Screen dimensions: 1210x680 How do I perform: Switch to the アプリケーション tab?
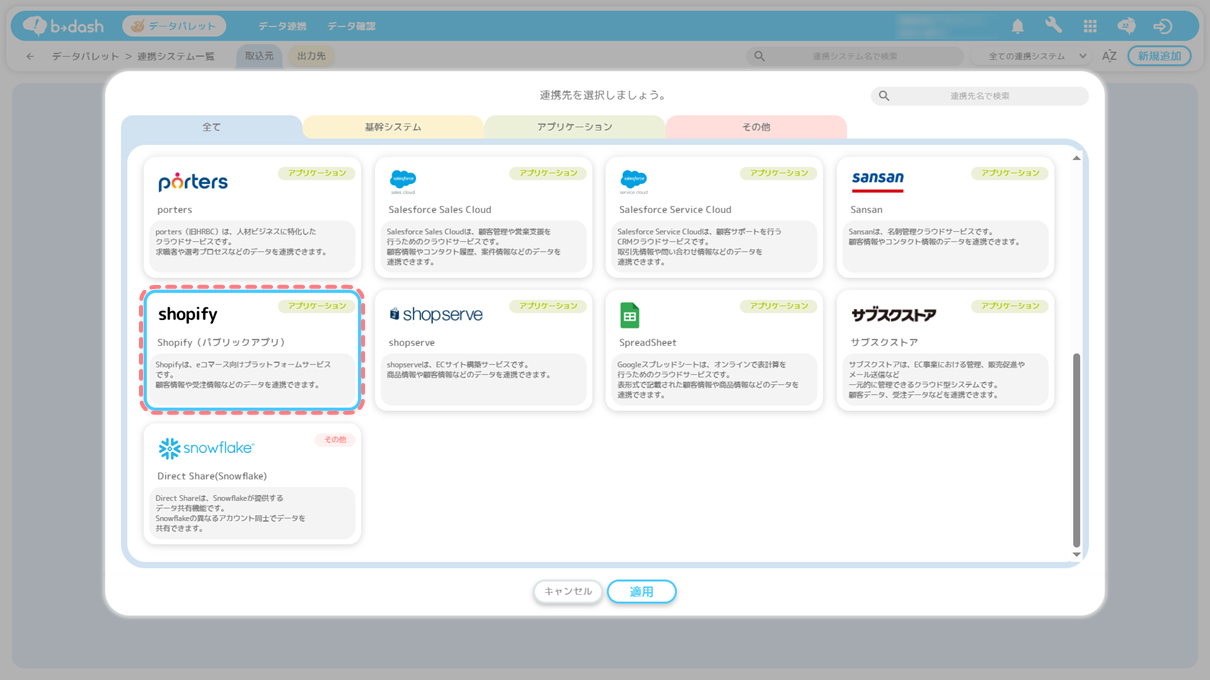[x=575, y=127]
